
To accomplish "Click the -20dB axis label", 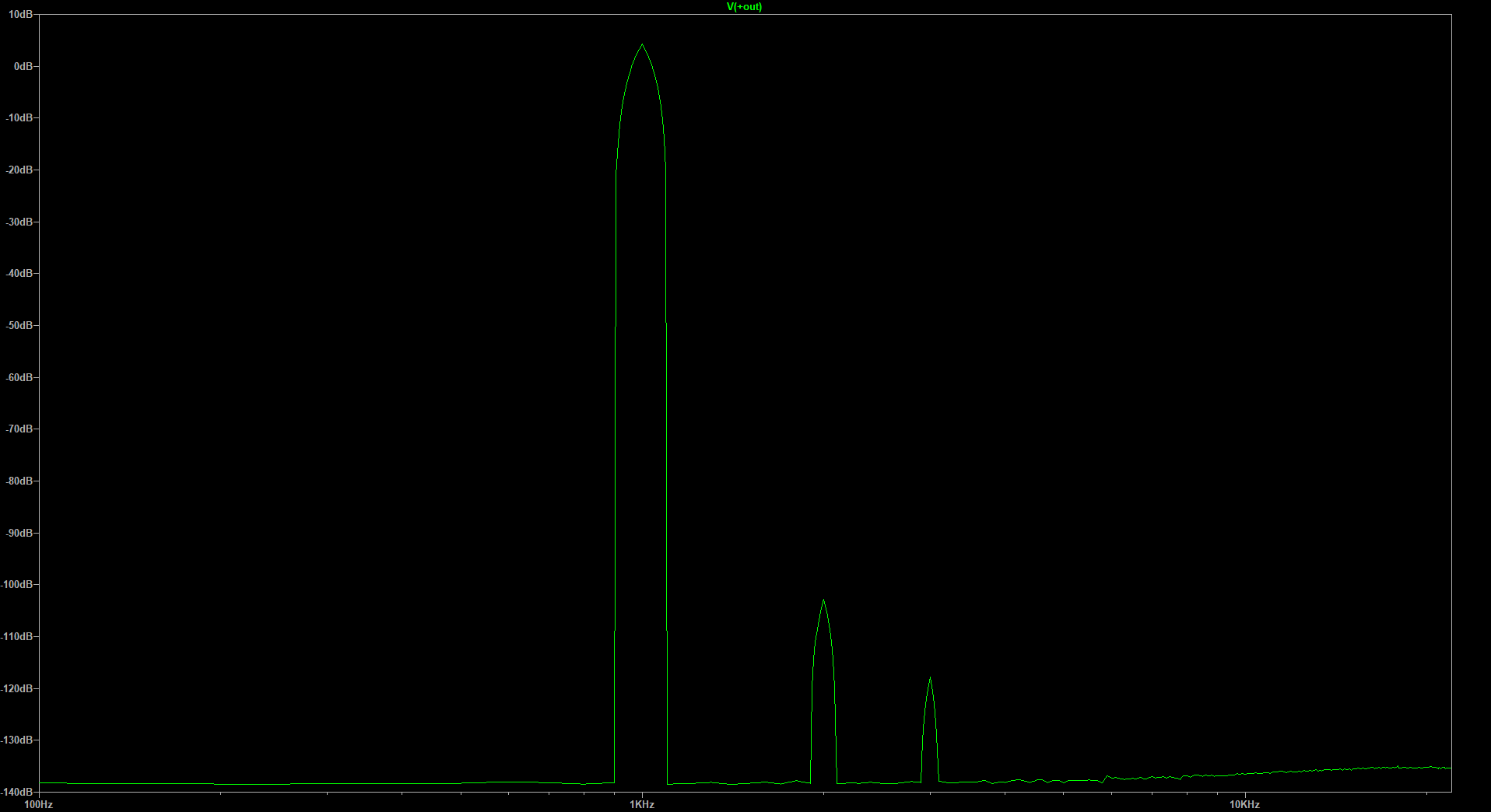I will click(19, 170).
